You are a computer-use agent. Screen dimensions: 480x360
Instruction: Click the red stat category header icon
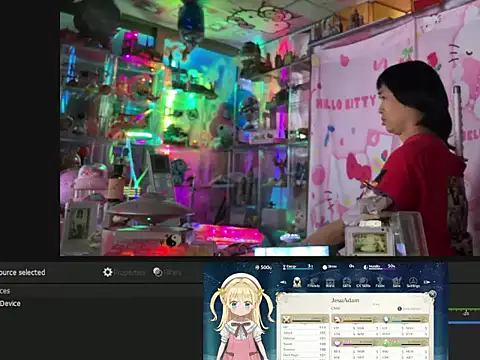337,319
